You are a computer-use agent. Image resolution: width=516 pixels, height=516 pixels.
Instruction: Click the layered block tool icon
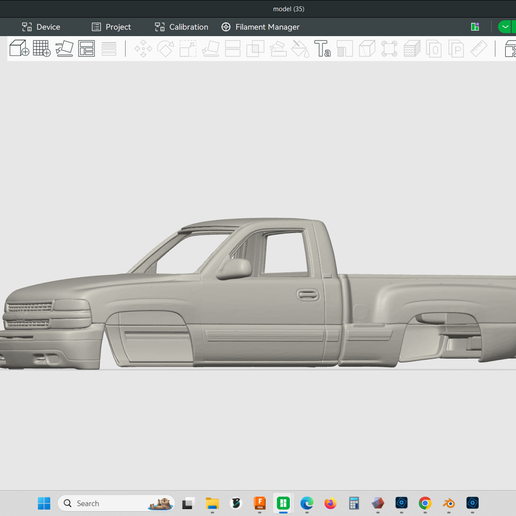tap(412, 49)
